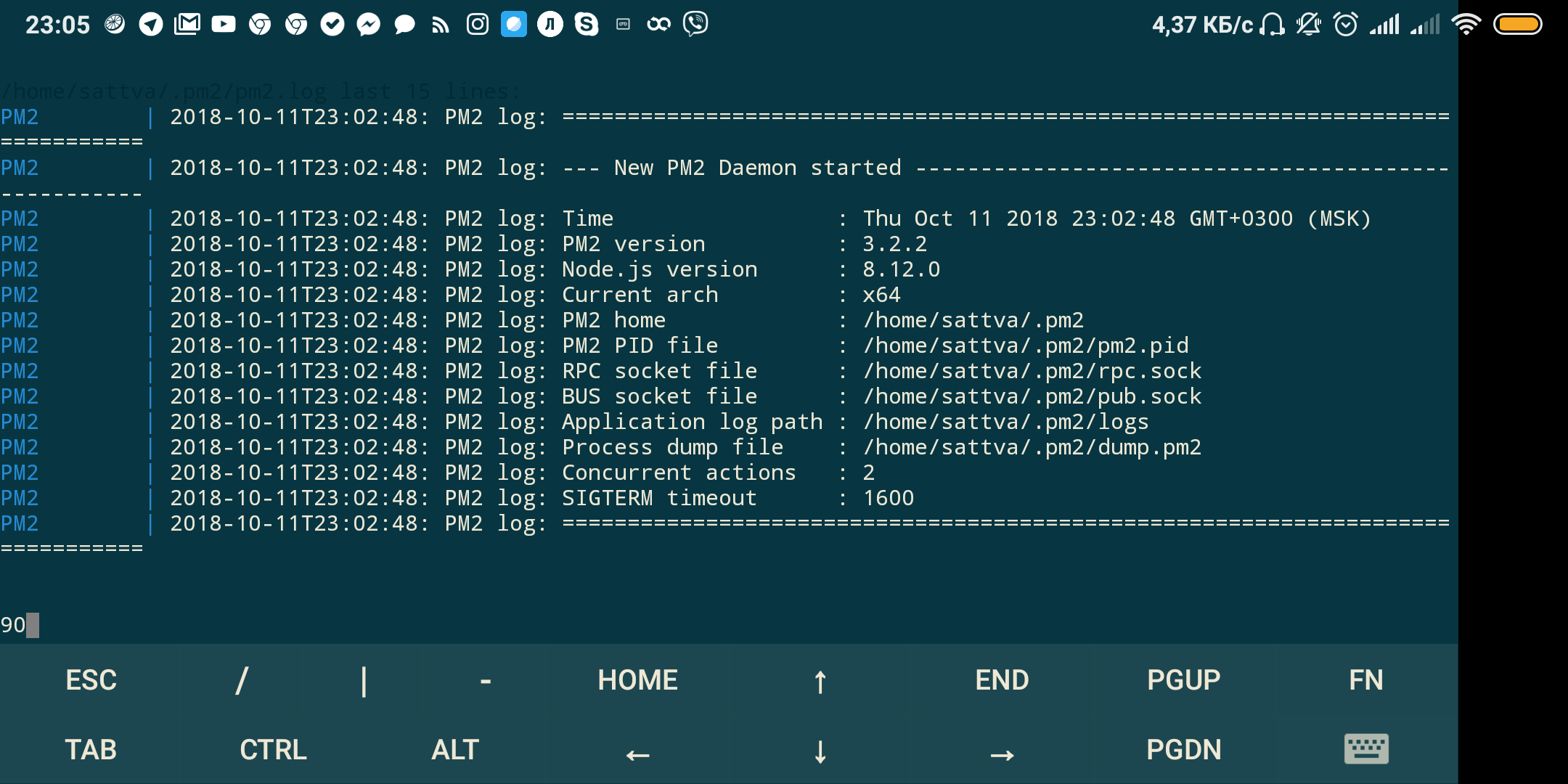
Task: Tap the Gmail notification icon
Action: pyautogui.click(x=187, y=25)
